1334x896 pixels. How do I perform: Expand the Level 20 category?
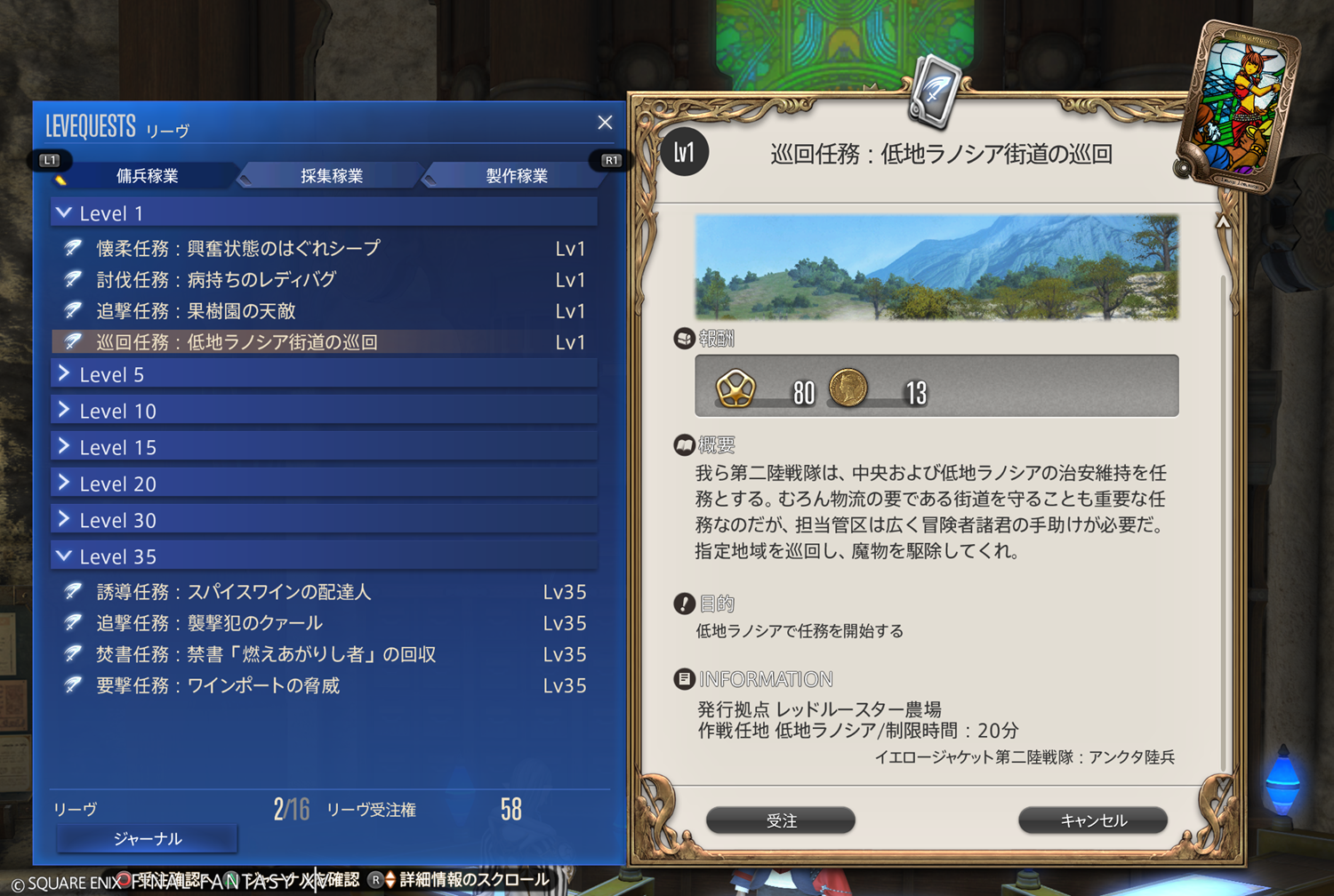[x=325, y=484]
